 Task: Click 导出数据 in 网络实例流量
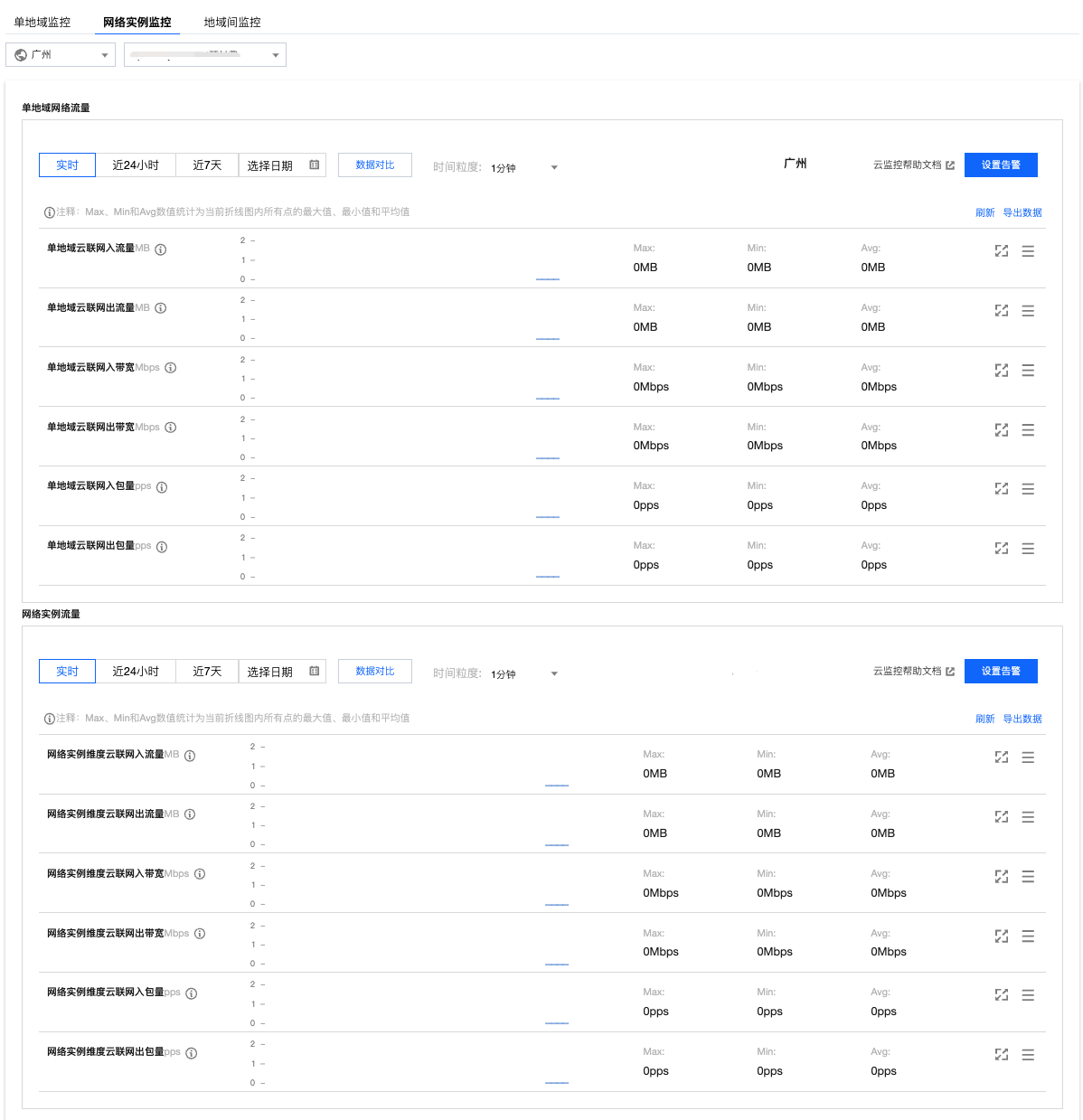(1022, 720)
